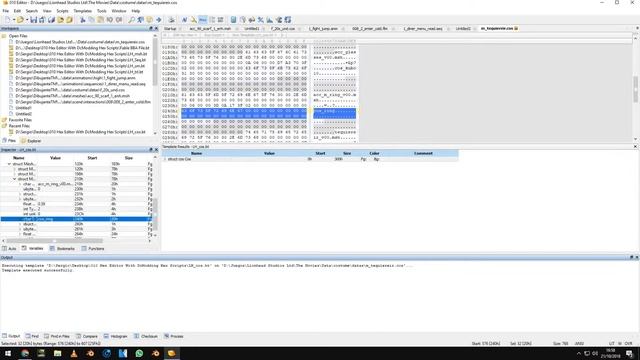Image resolution: width=640 pixels, height=360 pixels.
Task: Open the Help menu
Action: point(136,11)
